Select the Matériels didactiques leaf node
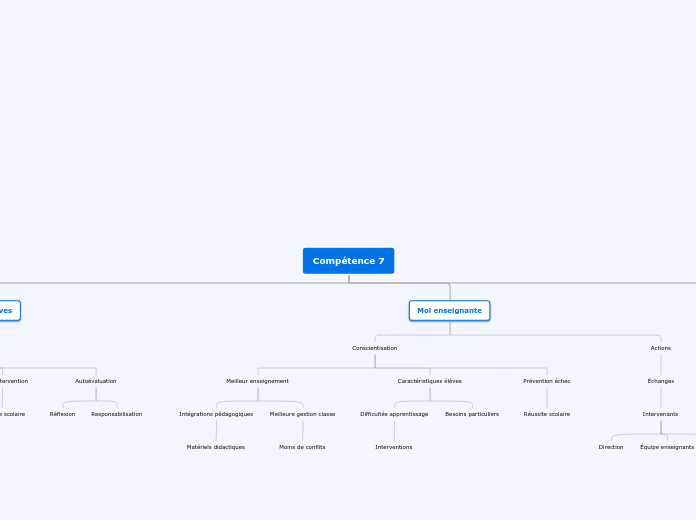The width and height of the screenshot is (696, 520). (215, 447)
